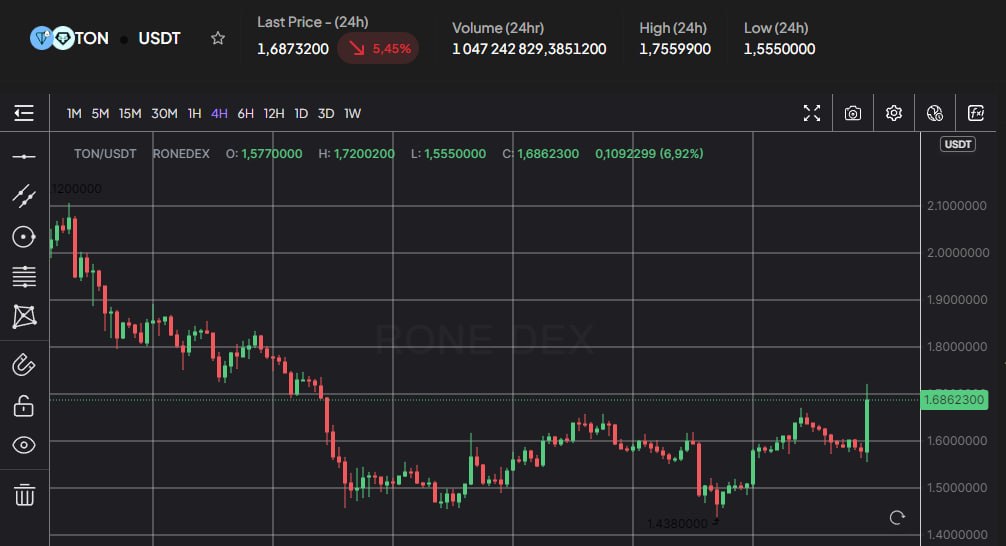Toggle magnet mode for drawings

tap(24, 364)
